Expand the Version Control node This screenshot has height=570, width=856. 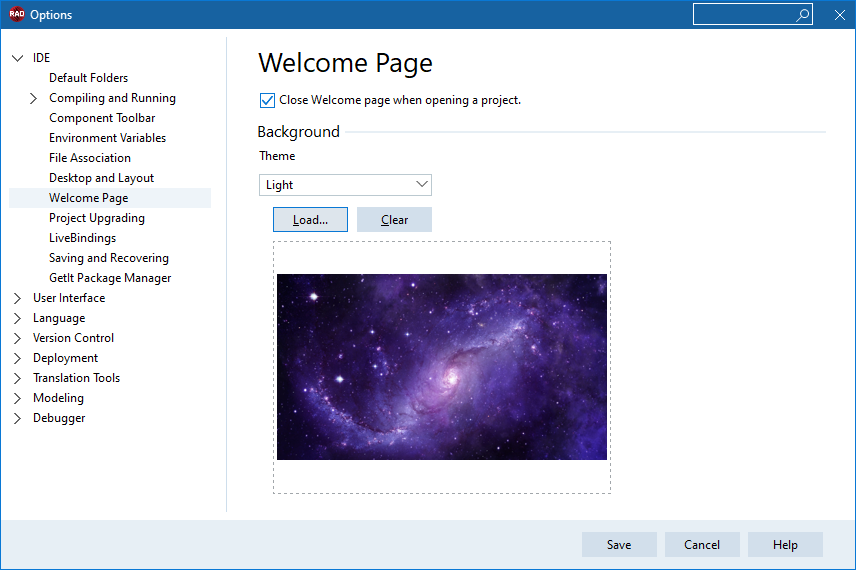tap(17, 338)
